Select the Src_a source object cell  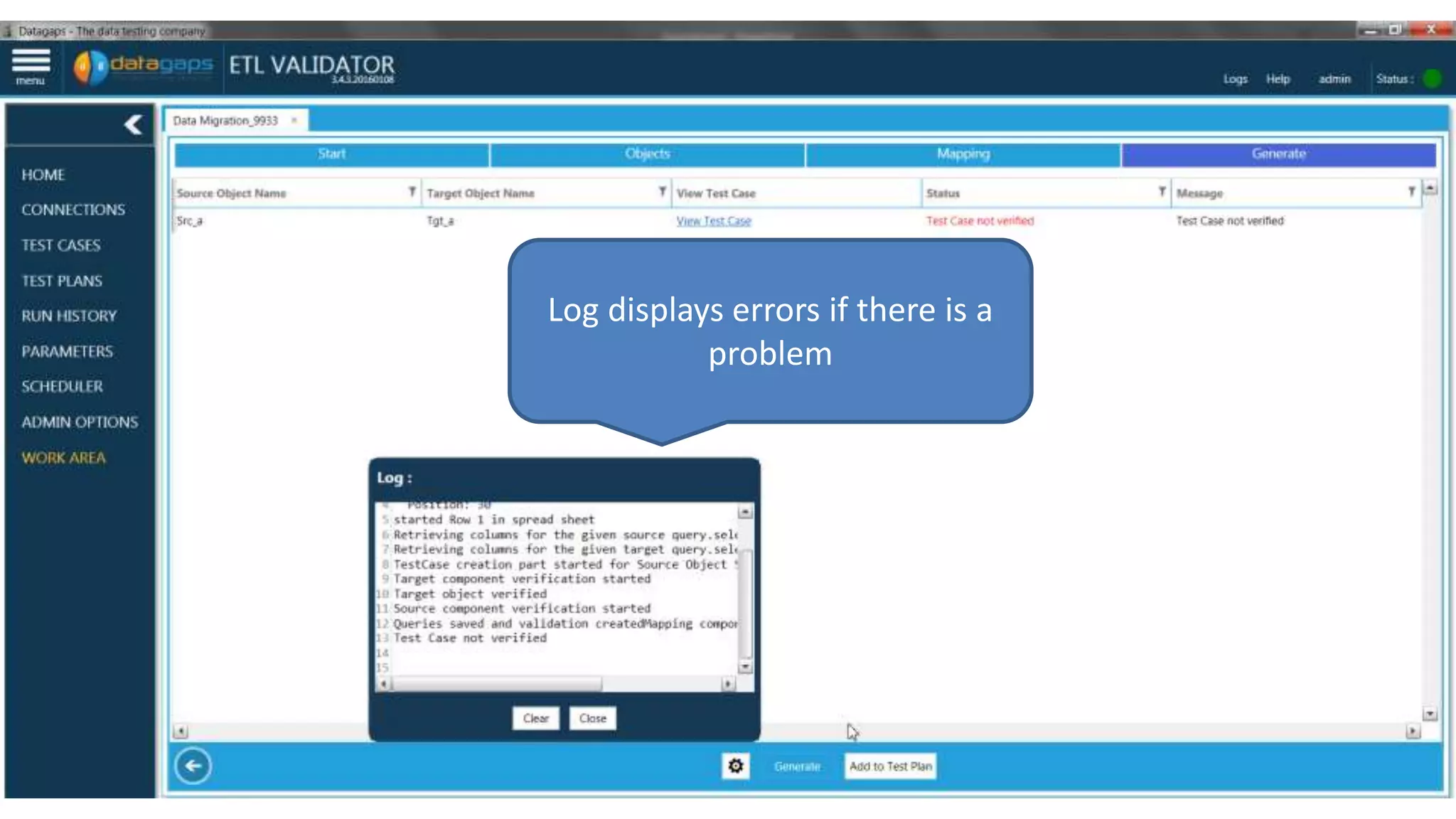point(190,221)
